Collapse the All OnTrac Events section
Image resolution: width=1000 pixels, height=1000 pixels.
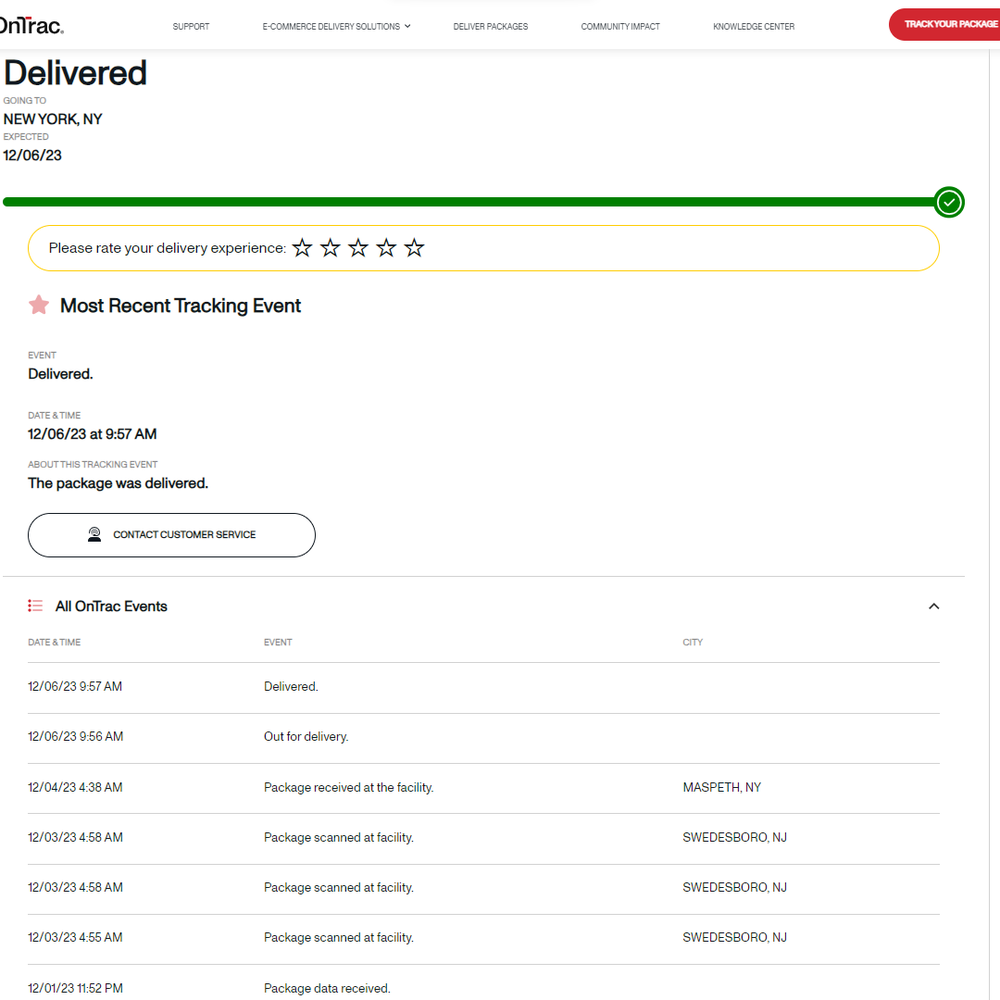[x=934, y=606]
